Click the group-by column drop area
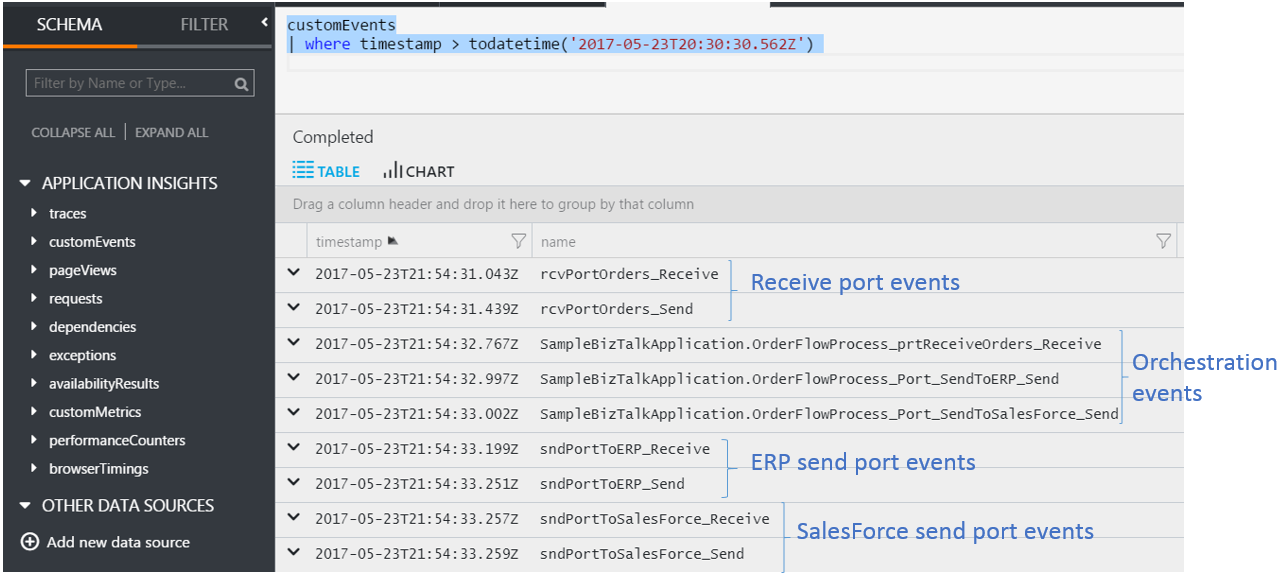The width and height of the screenshot is (1286, 573). pyautogui.click(x=729, y=204)
